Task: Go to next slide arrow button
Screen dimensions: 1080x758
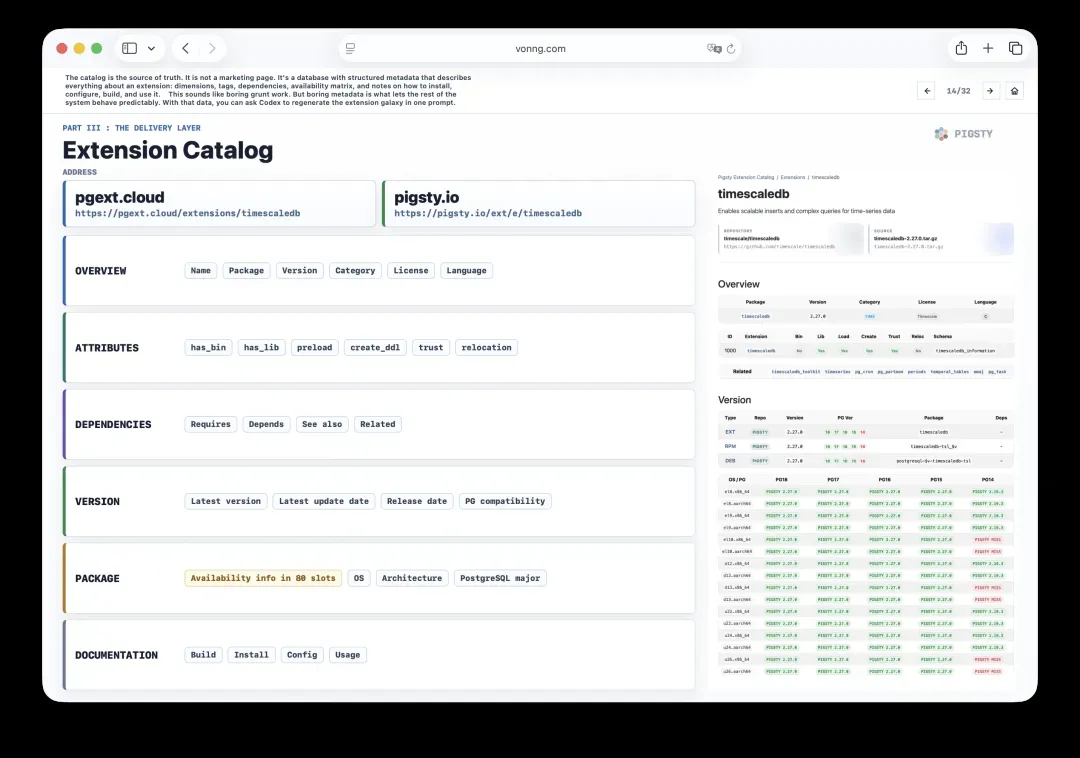Action: (x=990, y=91)
